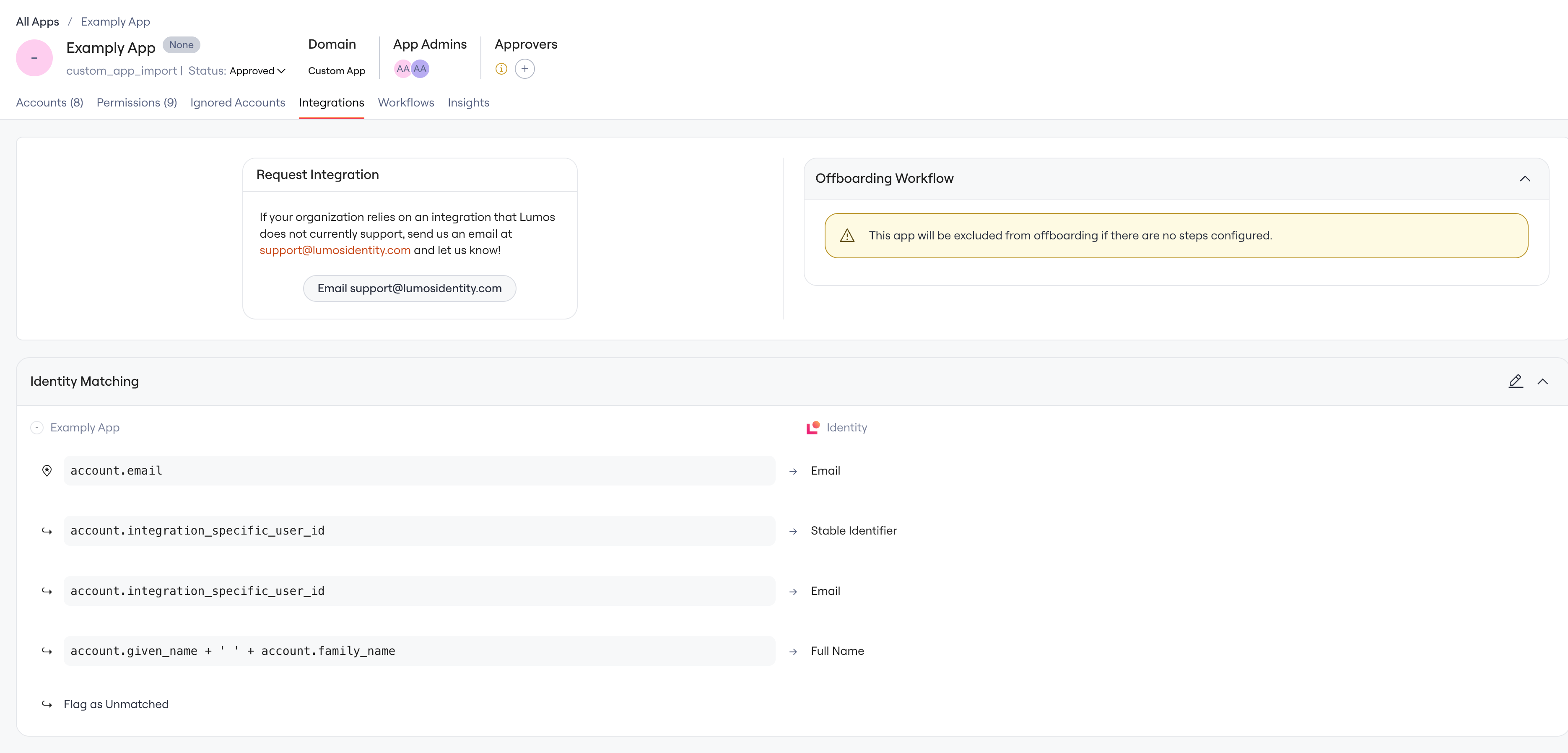
Task: Click the given_name family_name expression field
Action: (x=419, y=651)
